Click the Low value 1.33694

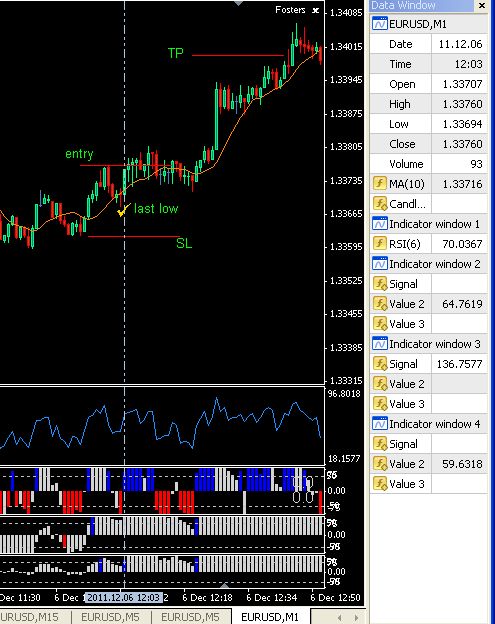click(x=462, y=124)
